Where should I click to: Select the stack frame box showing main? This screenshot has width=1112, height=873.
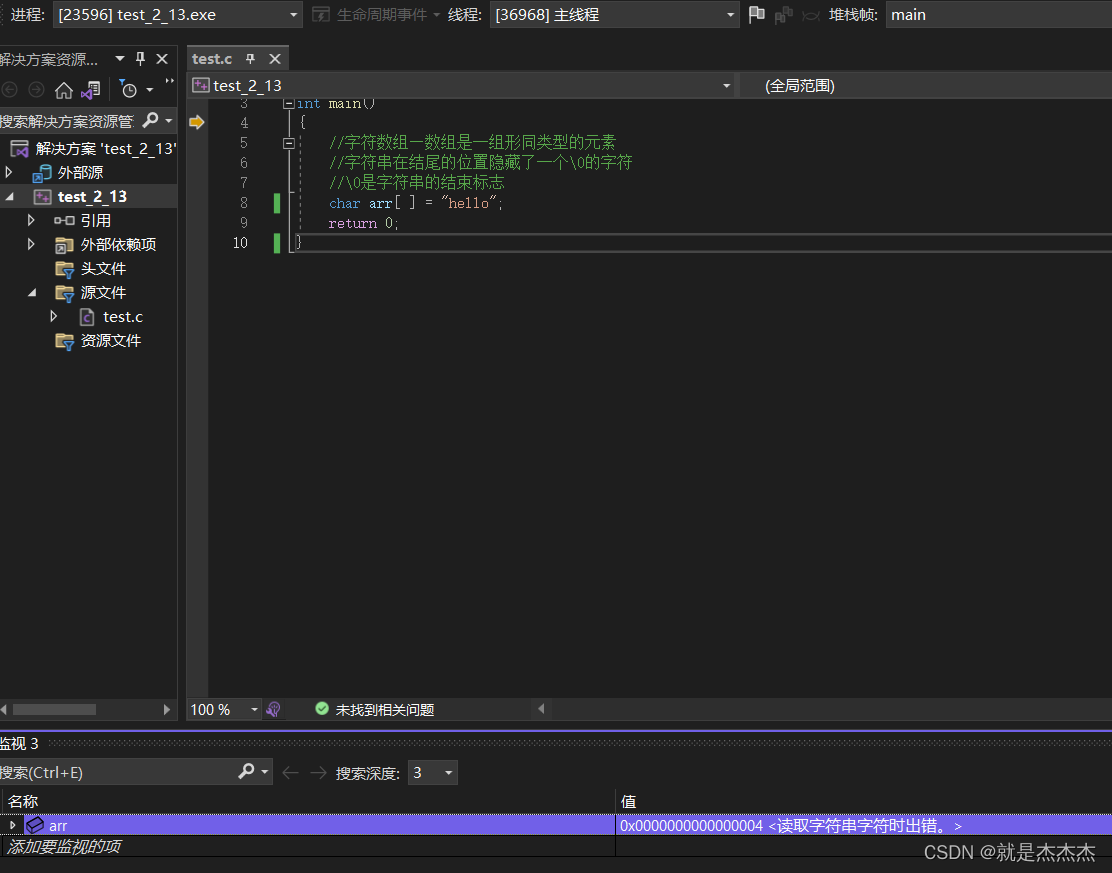click(999, 15)
